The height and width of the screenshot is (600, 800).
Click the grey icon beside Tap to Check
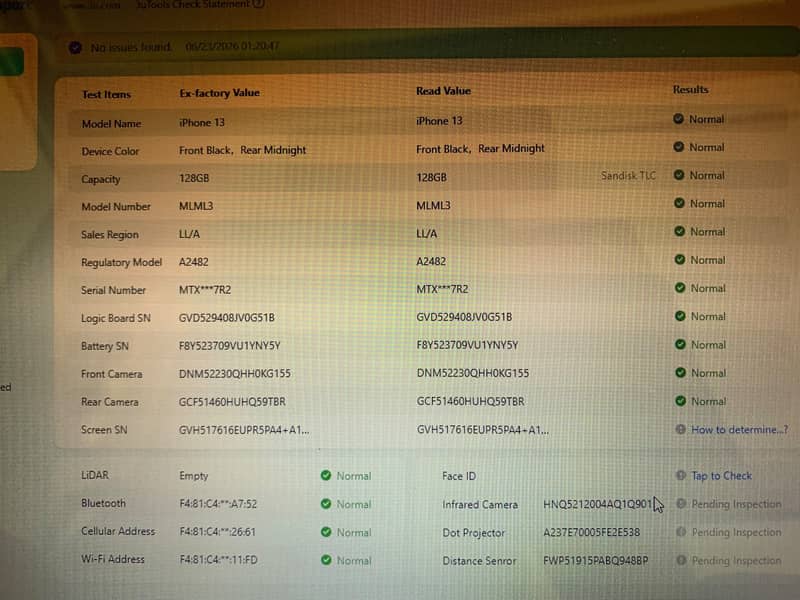click(681, 476)
